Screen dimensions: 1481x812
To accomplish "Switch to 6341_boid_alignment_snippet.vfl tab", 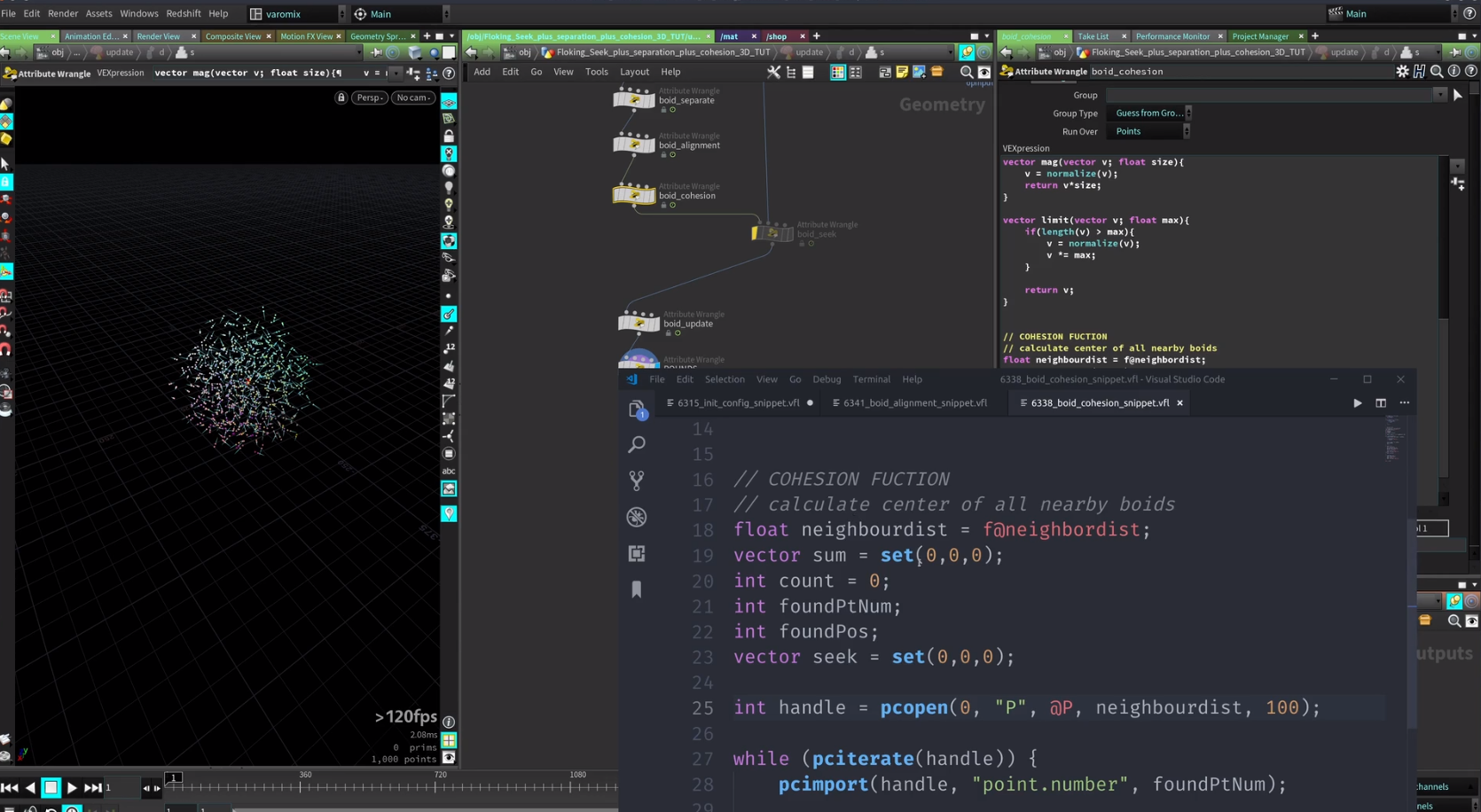I will pos(914,403).
